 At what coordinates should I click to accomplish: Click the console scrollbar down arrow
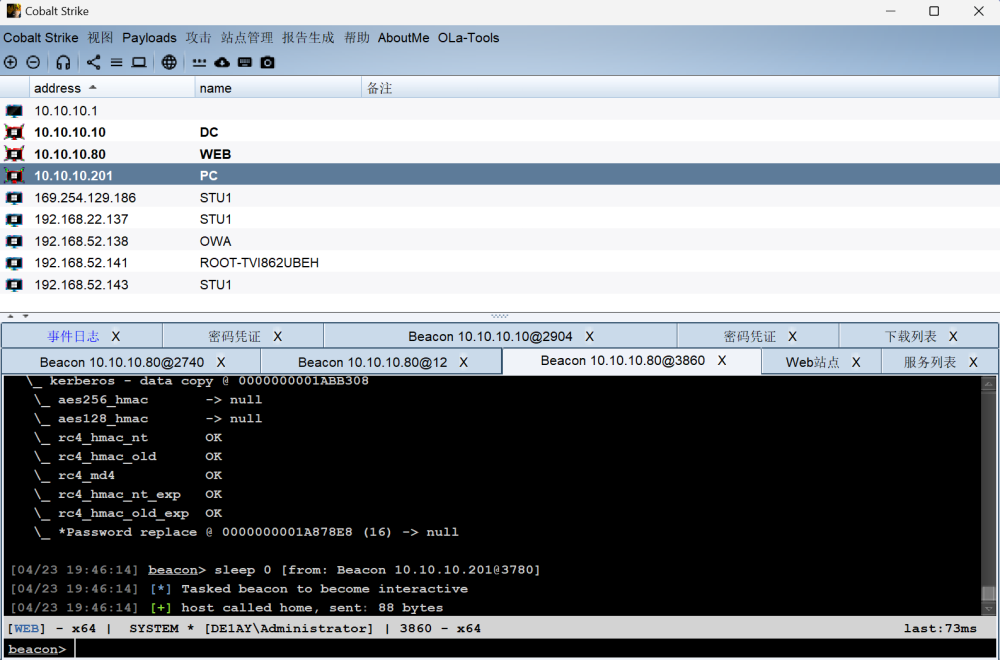coord(988,608)
